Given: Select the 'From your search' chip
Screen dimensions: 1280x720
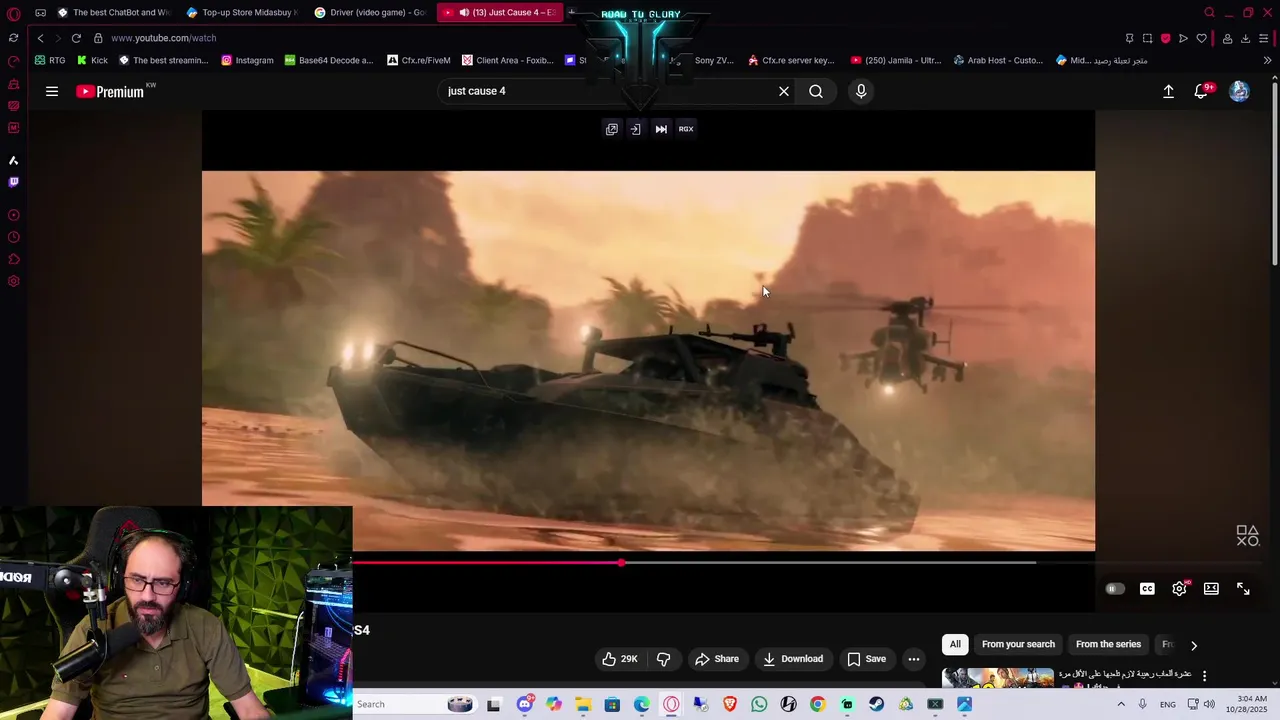Looking at the screenshot, I should click(1018, 644).
